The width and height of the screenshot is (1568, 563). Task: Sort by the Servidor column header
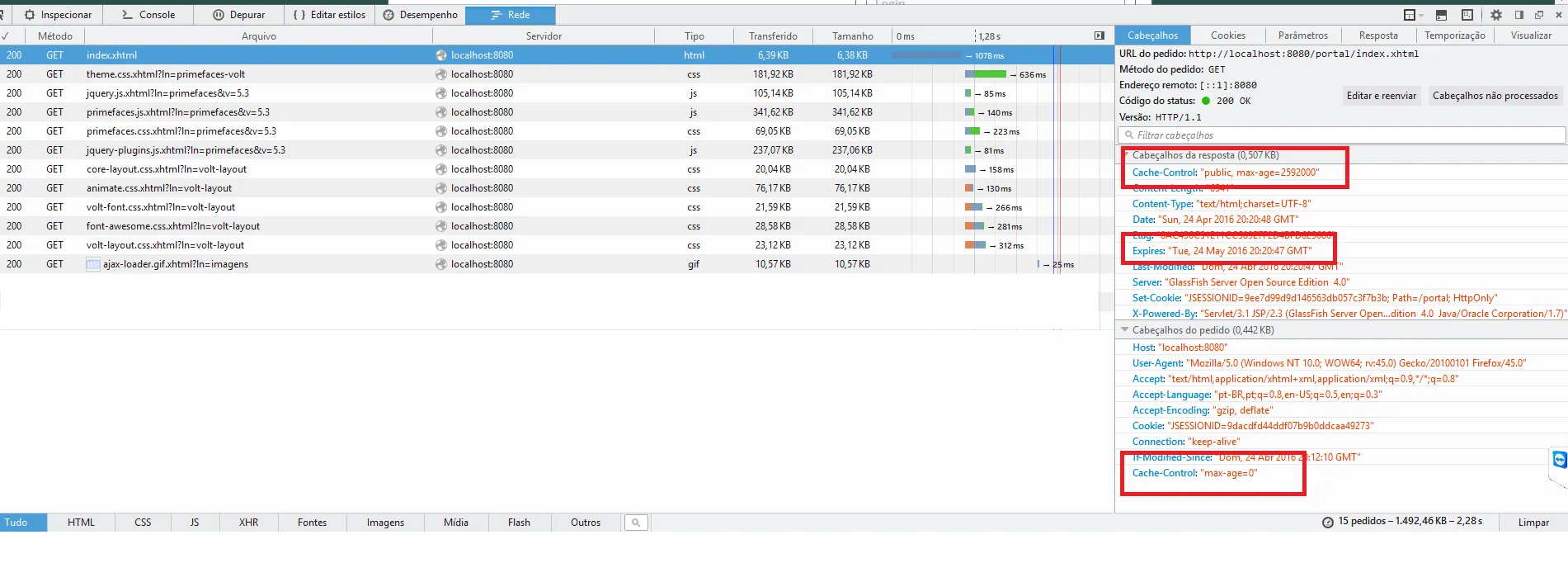[x=544, y=35]
